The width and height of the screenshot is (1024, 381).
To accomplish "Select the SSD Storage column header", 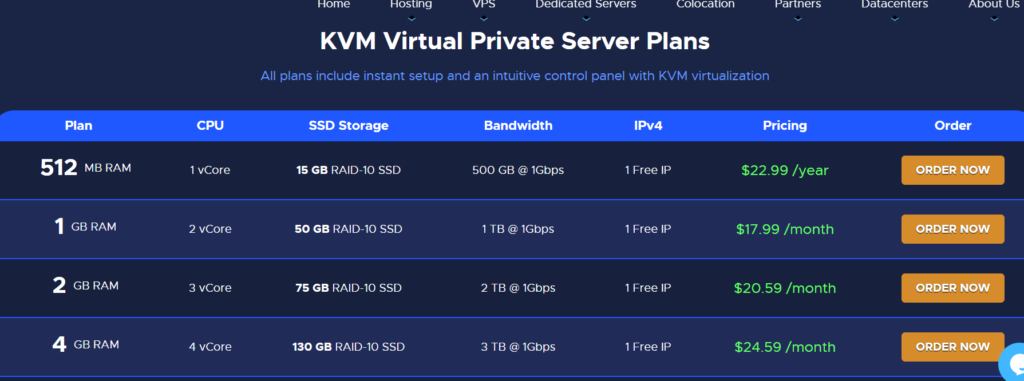I will tap(349, 125).
